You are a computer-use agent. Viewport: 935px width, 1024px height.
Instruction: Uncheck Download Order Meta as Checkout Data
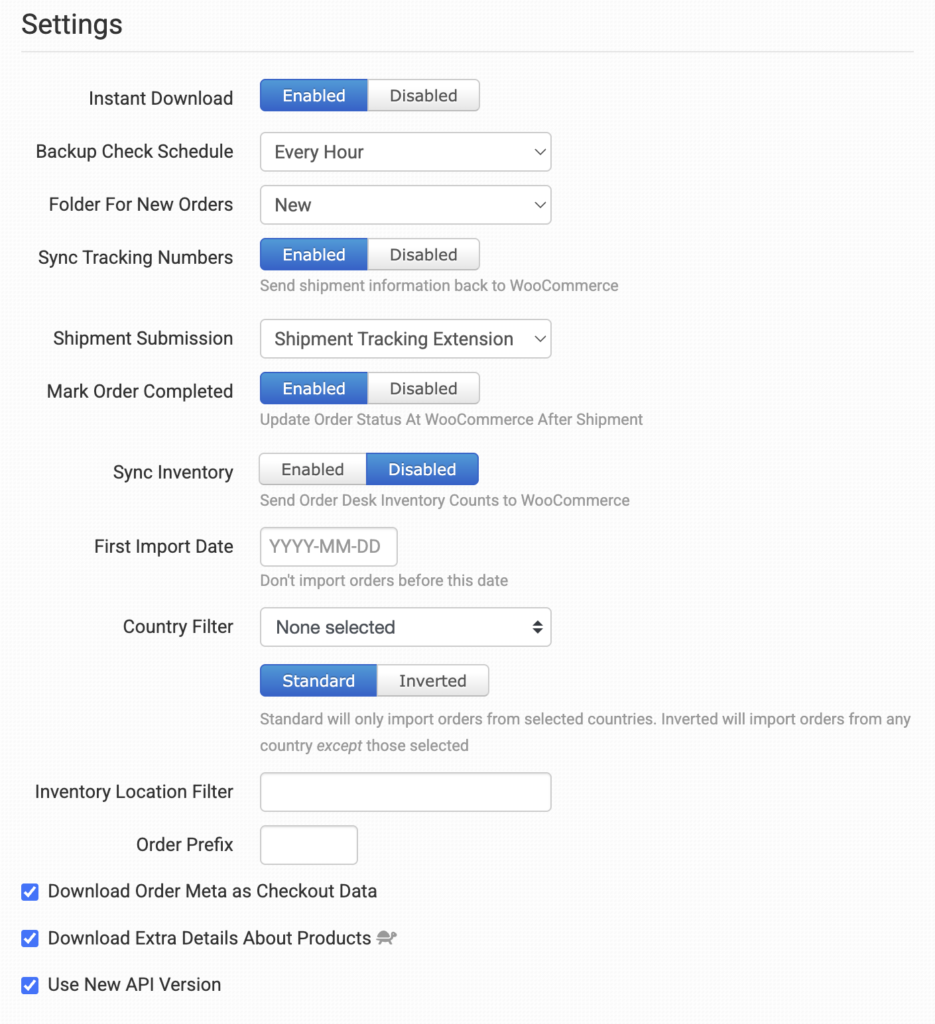pos(30,891)
